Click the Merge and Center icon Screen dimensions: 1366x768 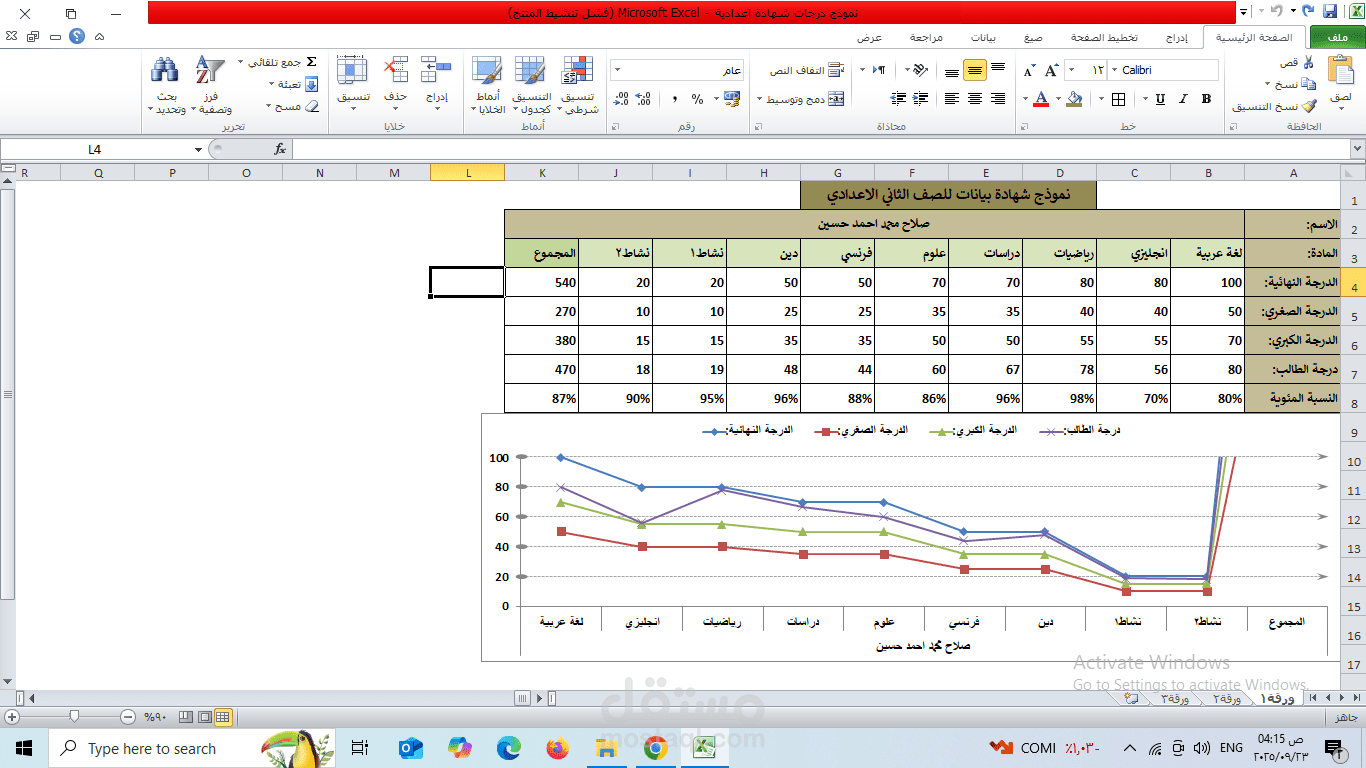[835, 99]
